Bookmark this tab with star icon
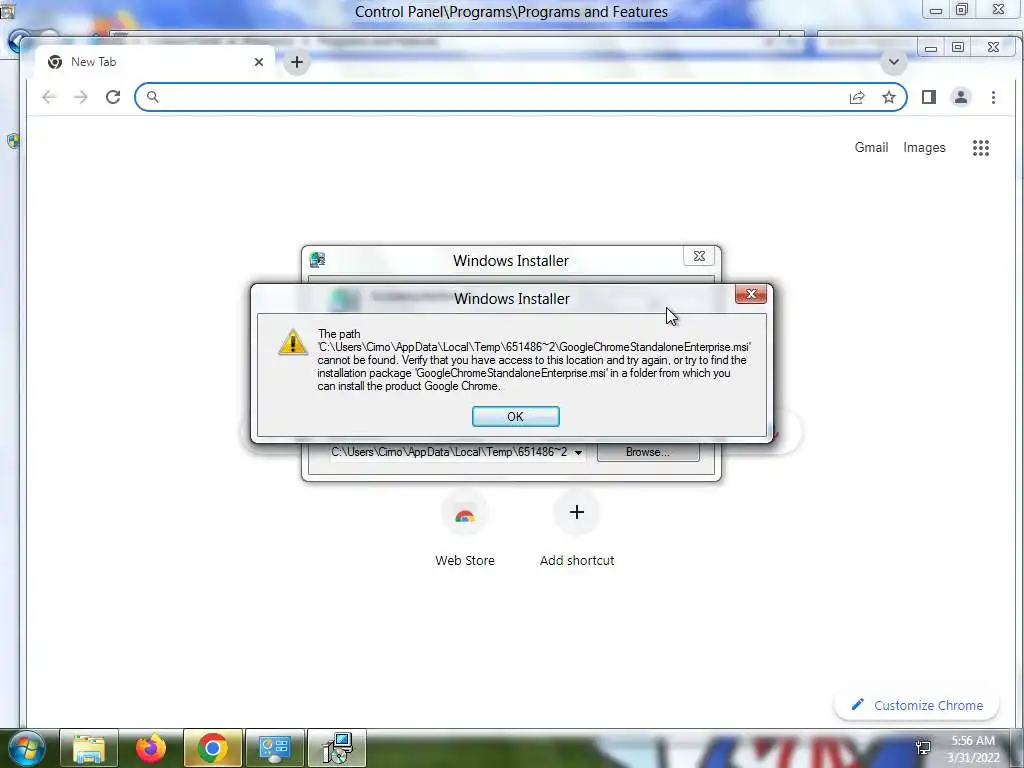Screen dimensions: 1024x768 coord(889,97)
